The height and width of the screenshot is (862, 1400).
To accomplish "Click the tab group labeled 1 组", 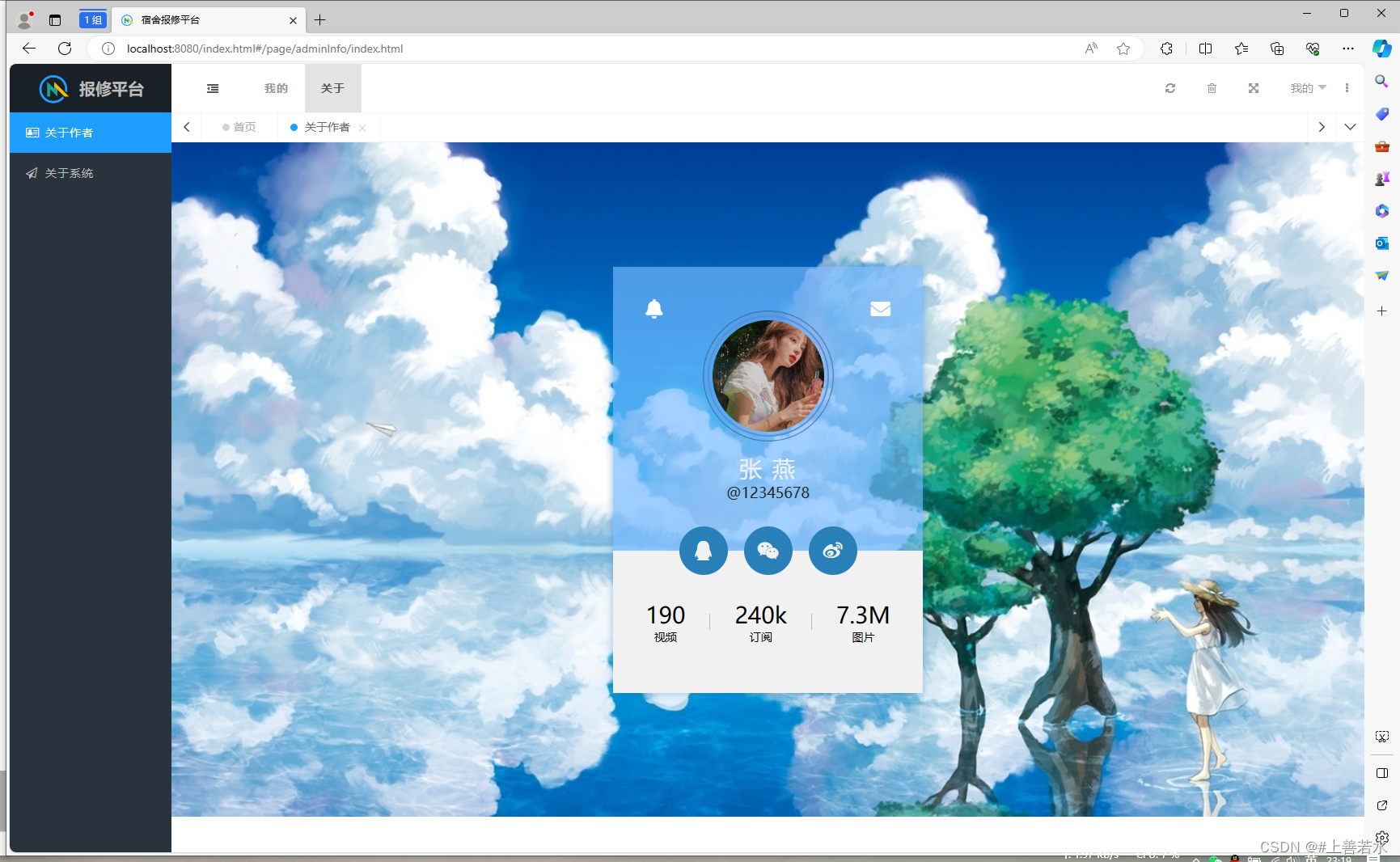I will pos(93,19).
